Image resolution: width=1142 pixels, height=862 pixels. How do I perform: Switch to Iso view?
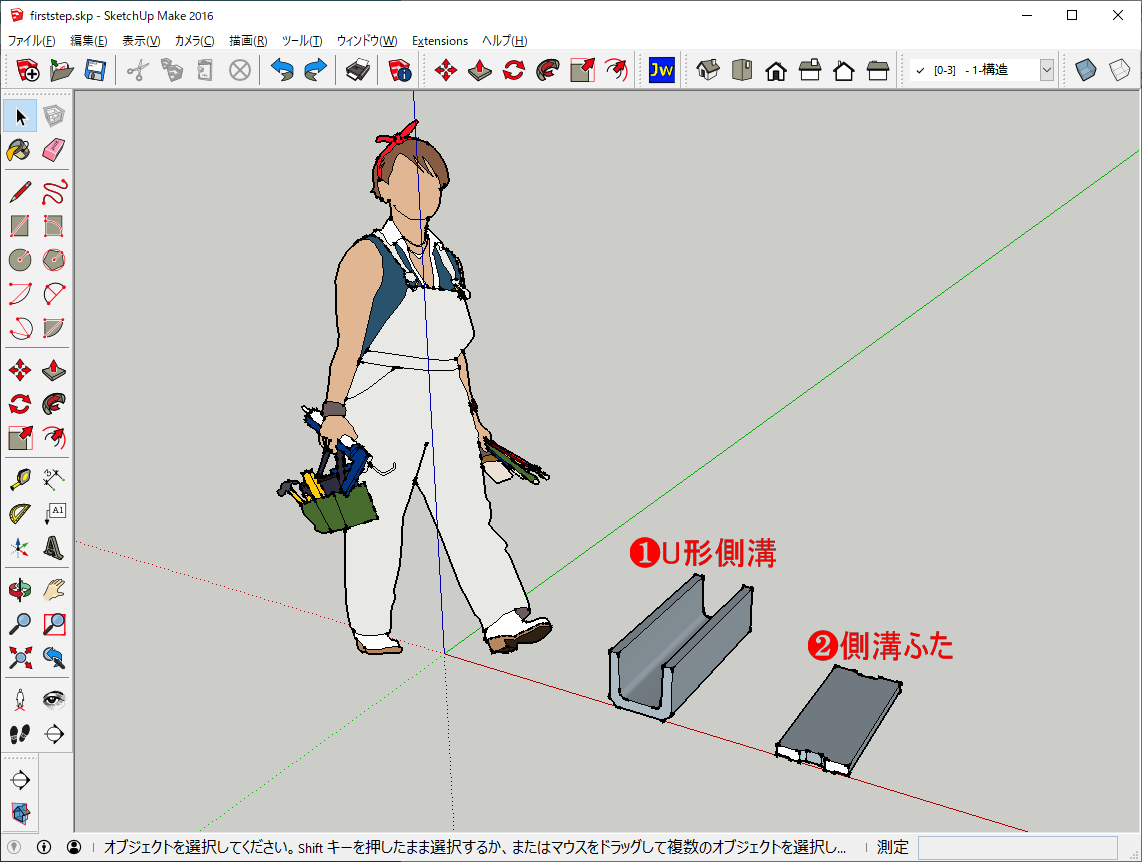[708, 71]
